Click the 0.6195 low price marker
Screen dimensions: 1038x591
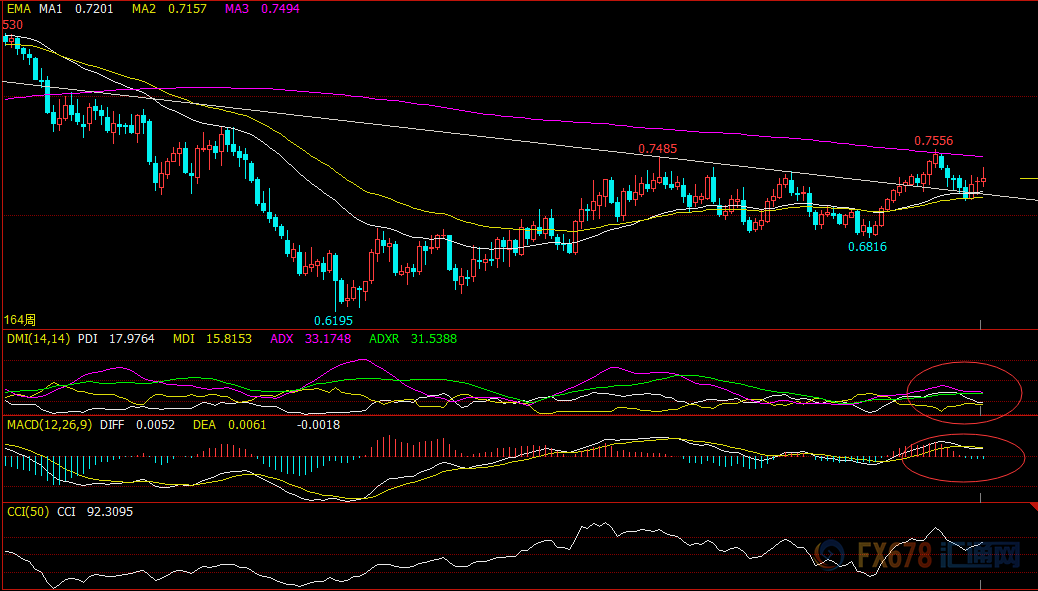click(x=333, y=321)
